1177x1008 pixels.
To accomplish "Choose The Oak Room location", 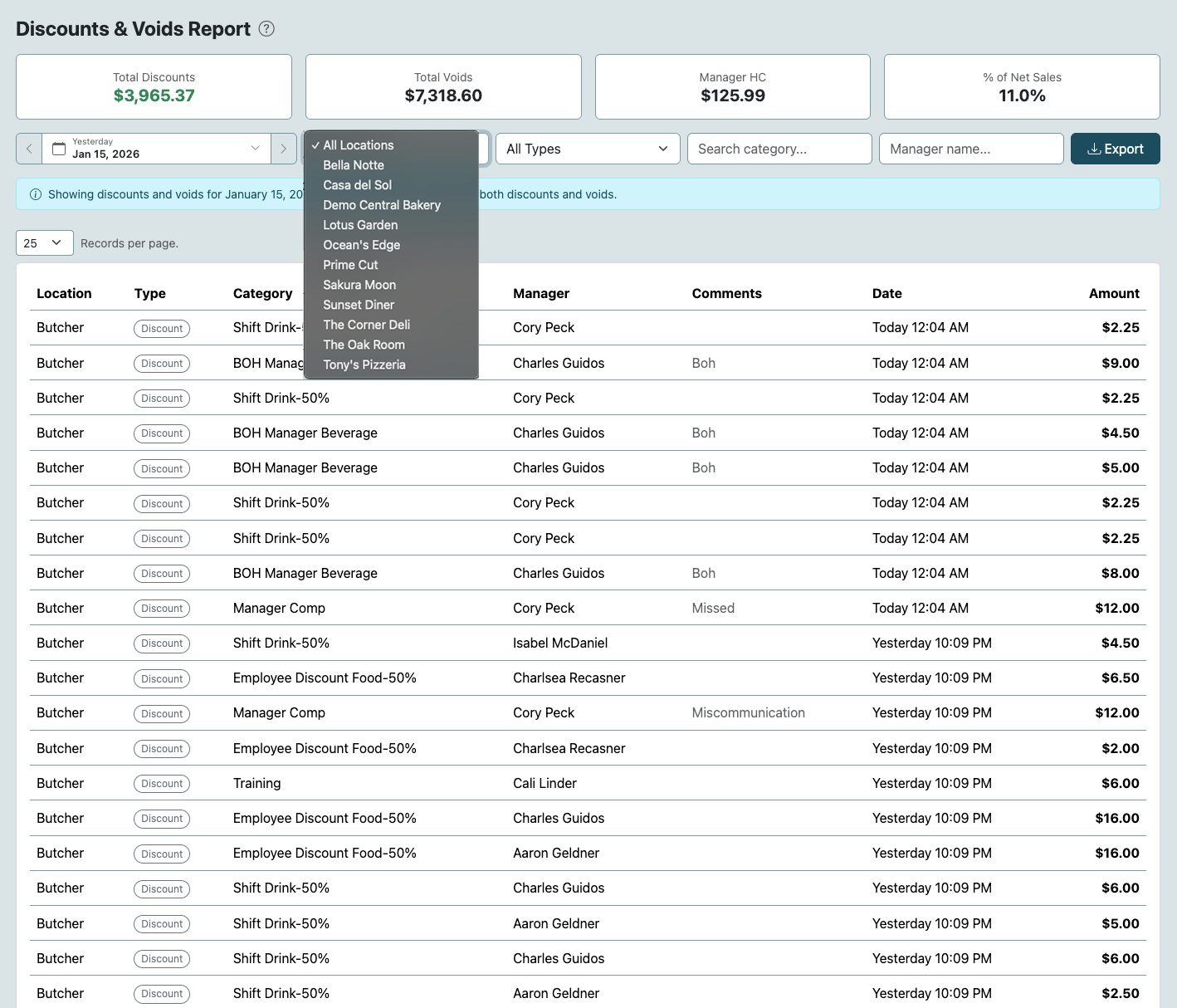I will click(364, 345).
